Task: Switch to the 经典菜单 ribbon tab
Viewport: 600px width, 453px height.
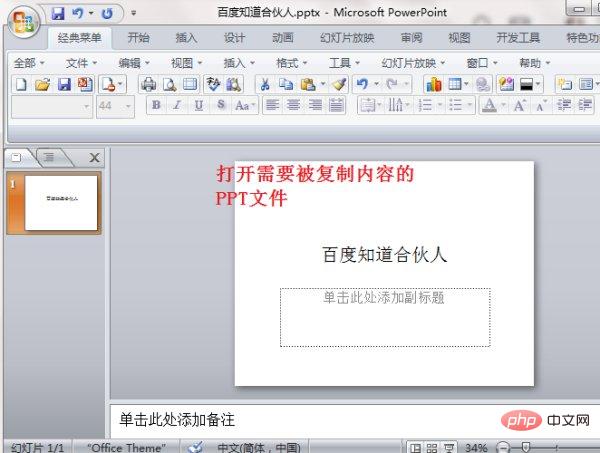Action: click(x=80, y=38)
